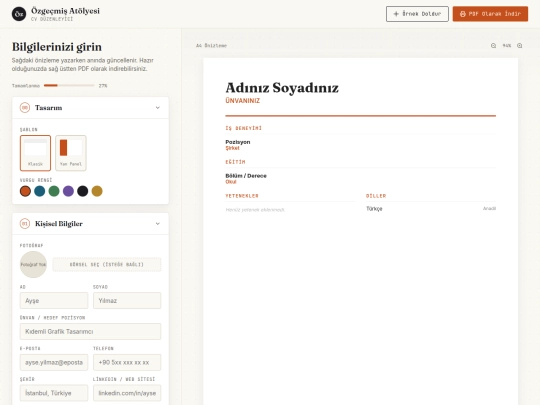Click the Diller heading in preview
The width and height of the screenshot is (540, 405).
click(x=376, y=196)
